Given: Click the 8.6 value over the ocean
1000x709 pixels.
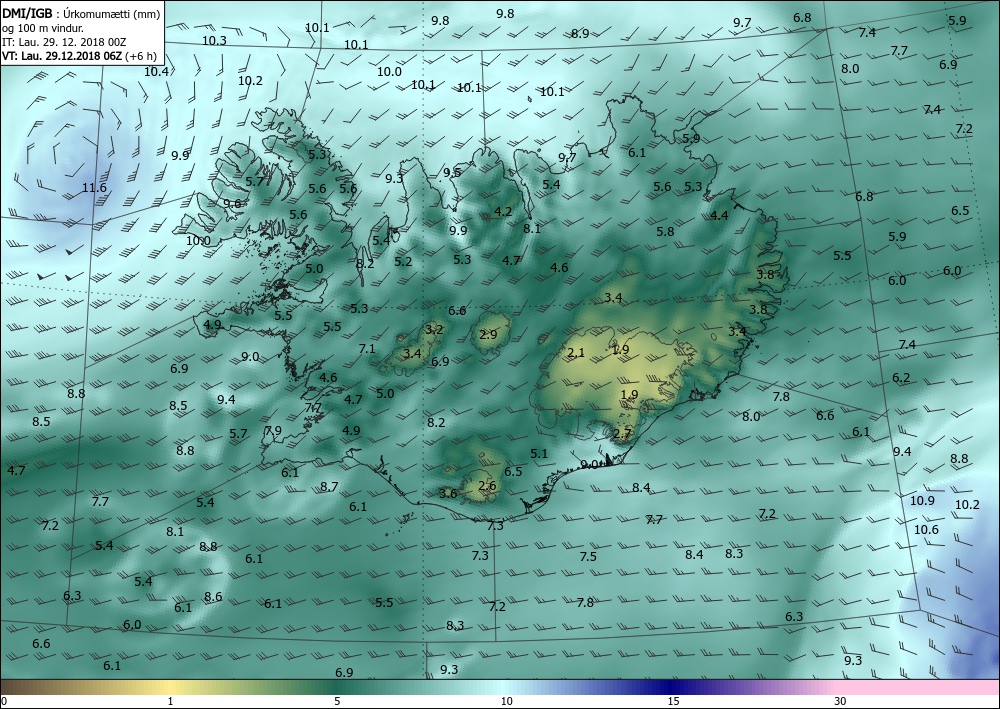Looking at the screenshot, I should click(x=213, y=597).
